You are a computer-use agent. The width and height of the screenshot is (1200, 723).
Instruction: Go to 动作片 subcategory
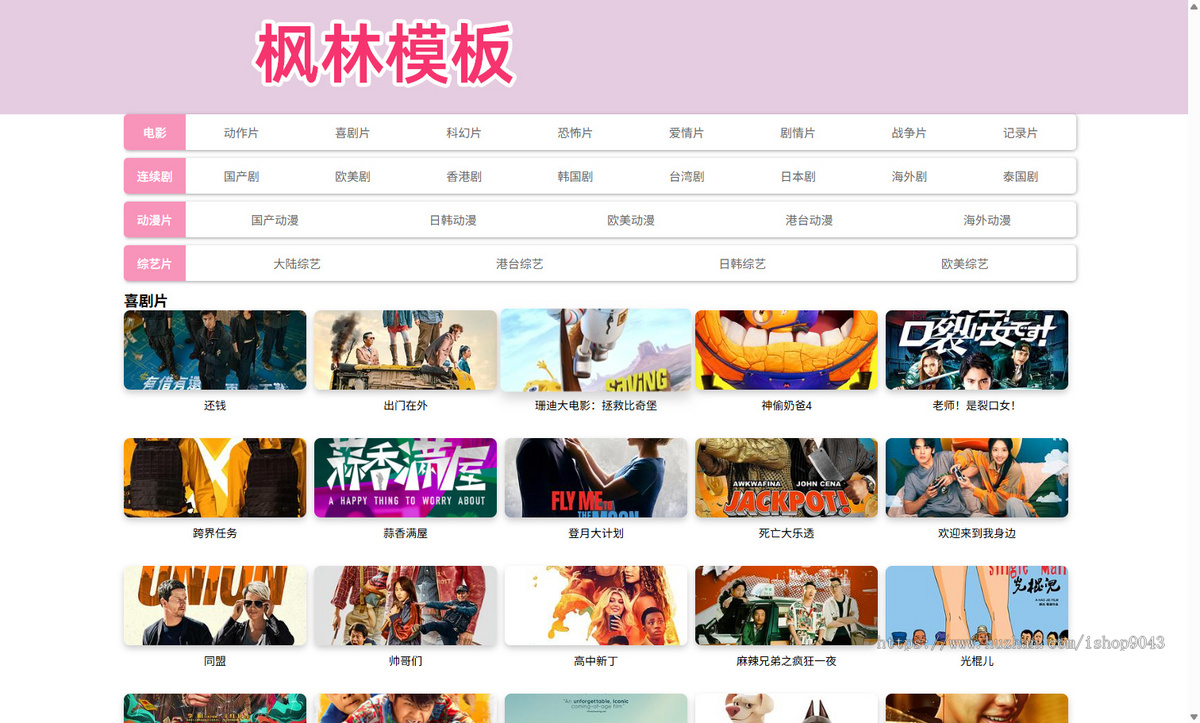pos(241,133)
